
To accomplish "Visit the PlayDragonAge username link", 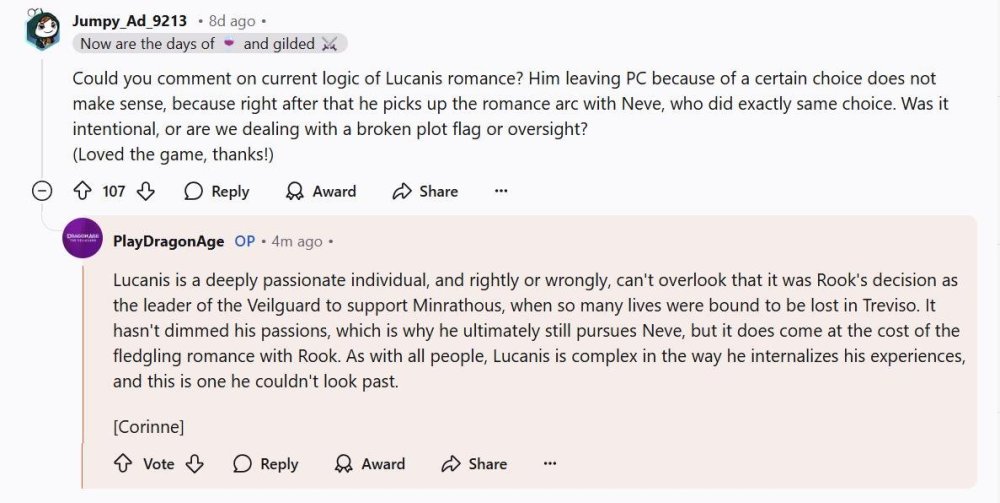I will (x=169, y=241).
